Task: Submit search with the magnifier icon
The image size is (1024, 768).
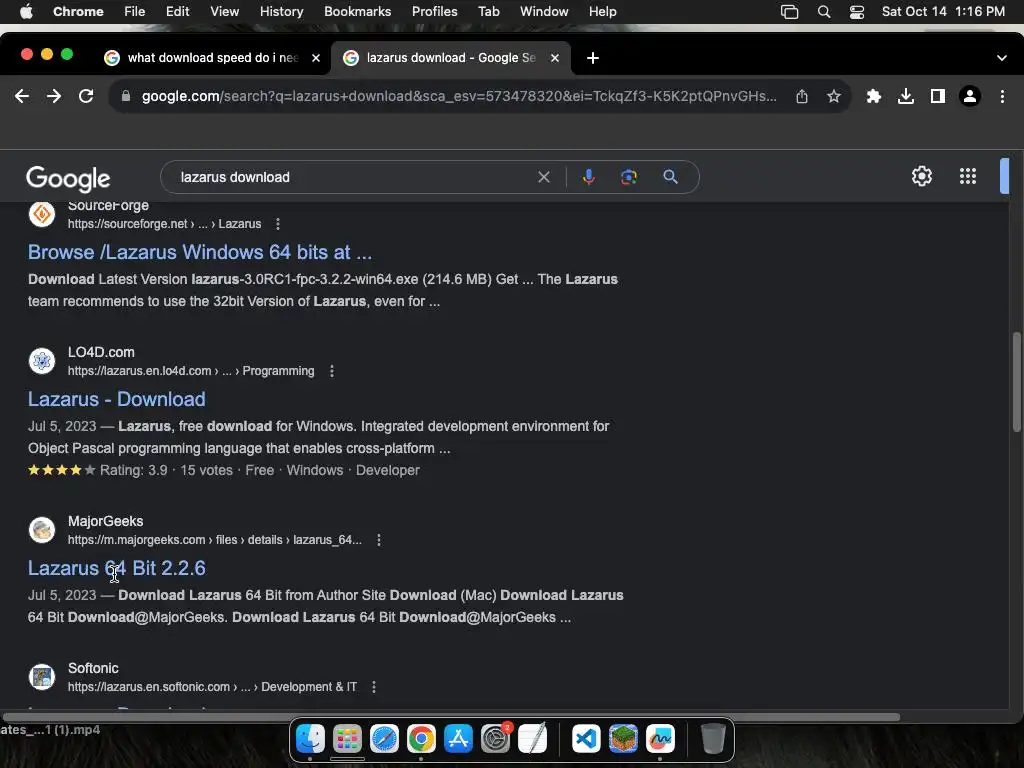Action: click(x=670, y=177)
